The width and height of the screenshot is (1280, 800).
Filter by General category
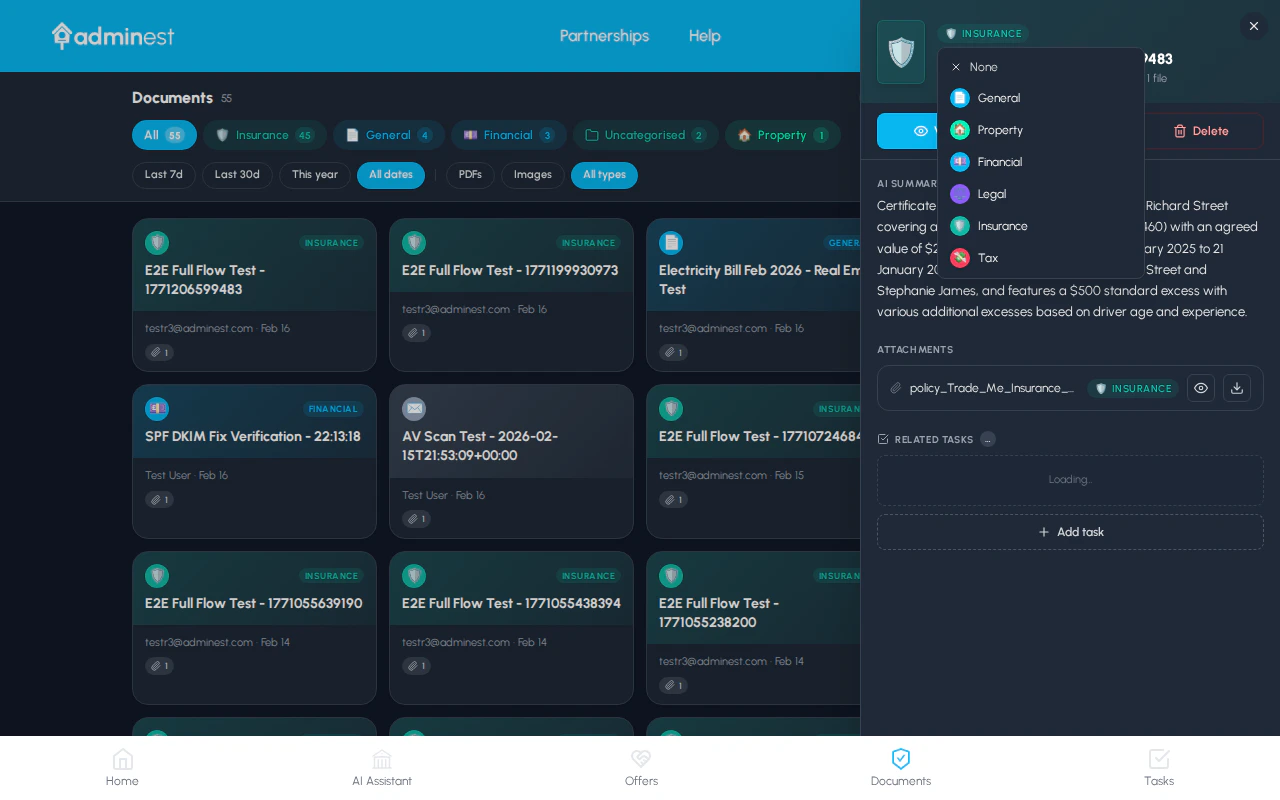389,135
